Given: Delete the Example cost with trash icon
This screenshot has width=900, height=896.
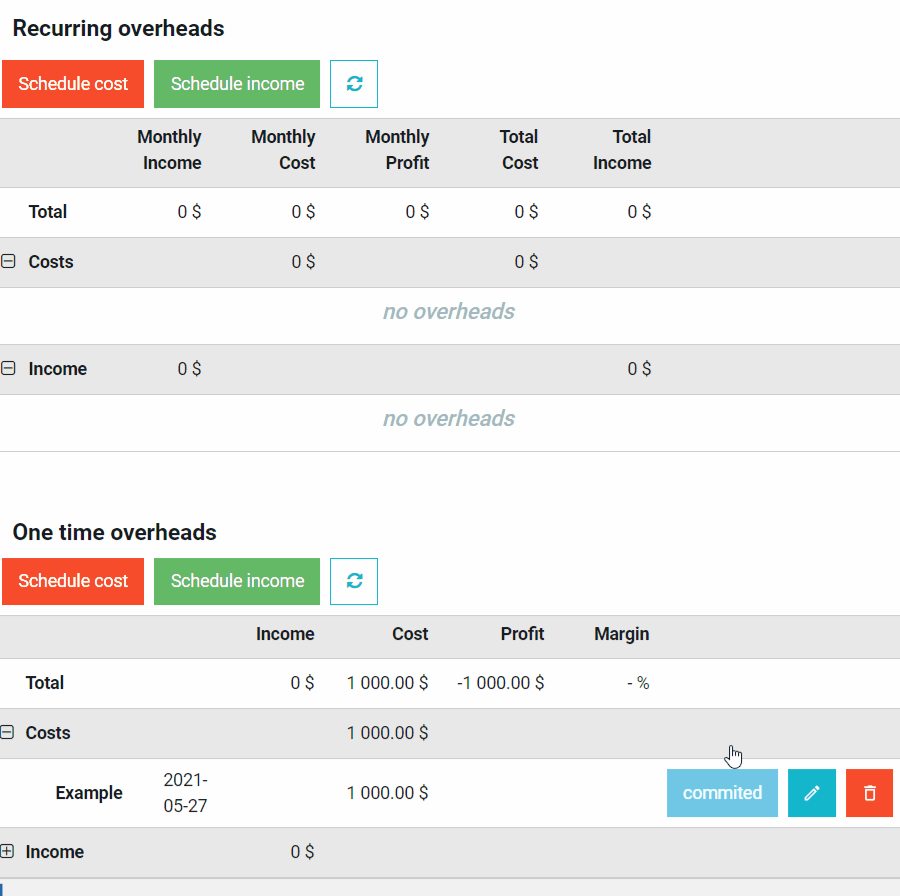Looking at the screenshot, I should point(869,793).
